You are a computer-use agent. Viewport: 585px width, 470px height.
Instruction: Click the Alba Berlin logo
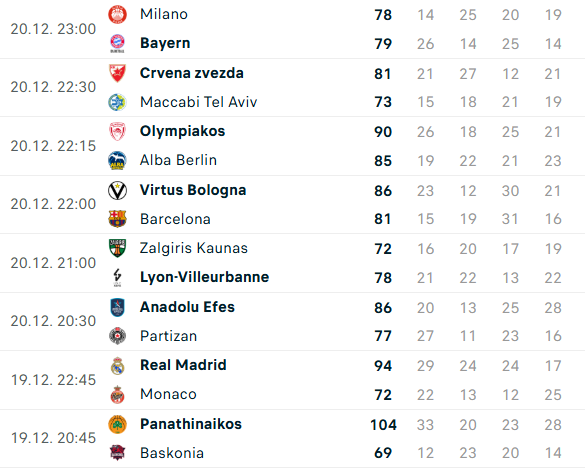pos(117,160)
